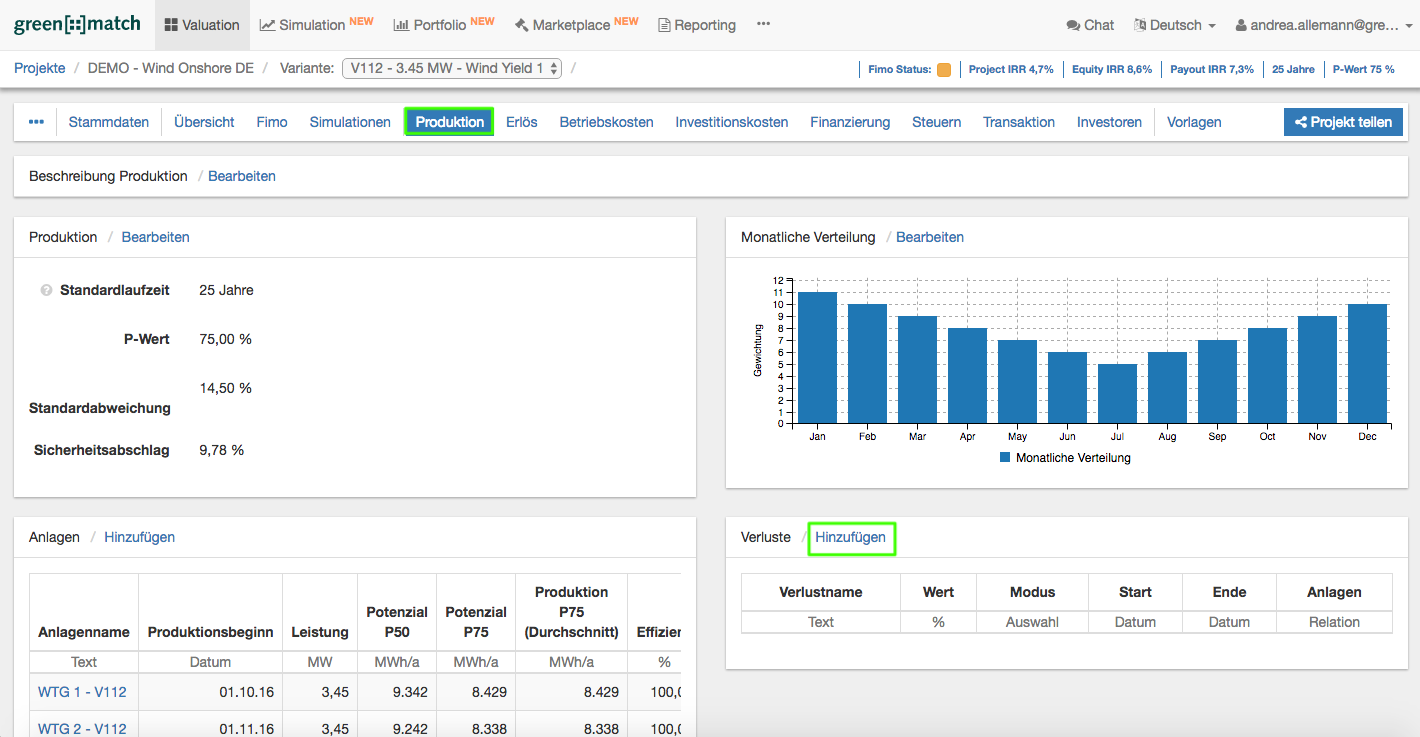Open the Chat speech bubble

pyautogui.click(x=1090, y=25)
